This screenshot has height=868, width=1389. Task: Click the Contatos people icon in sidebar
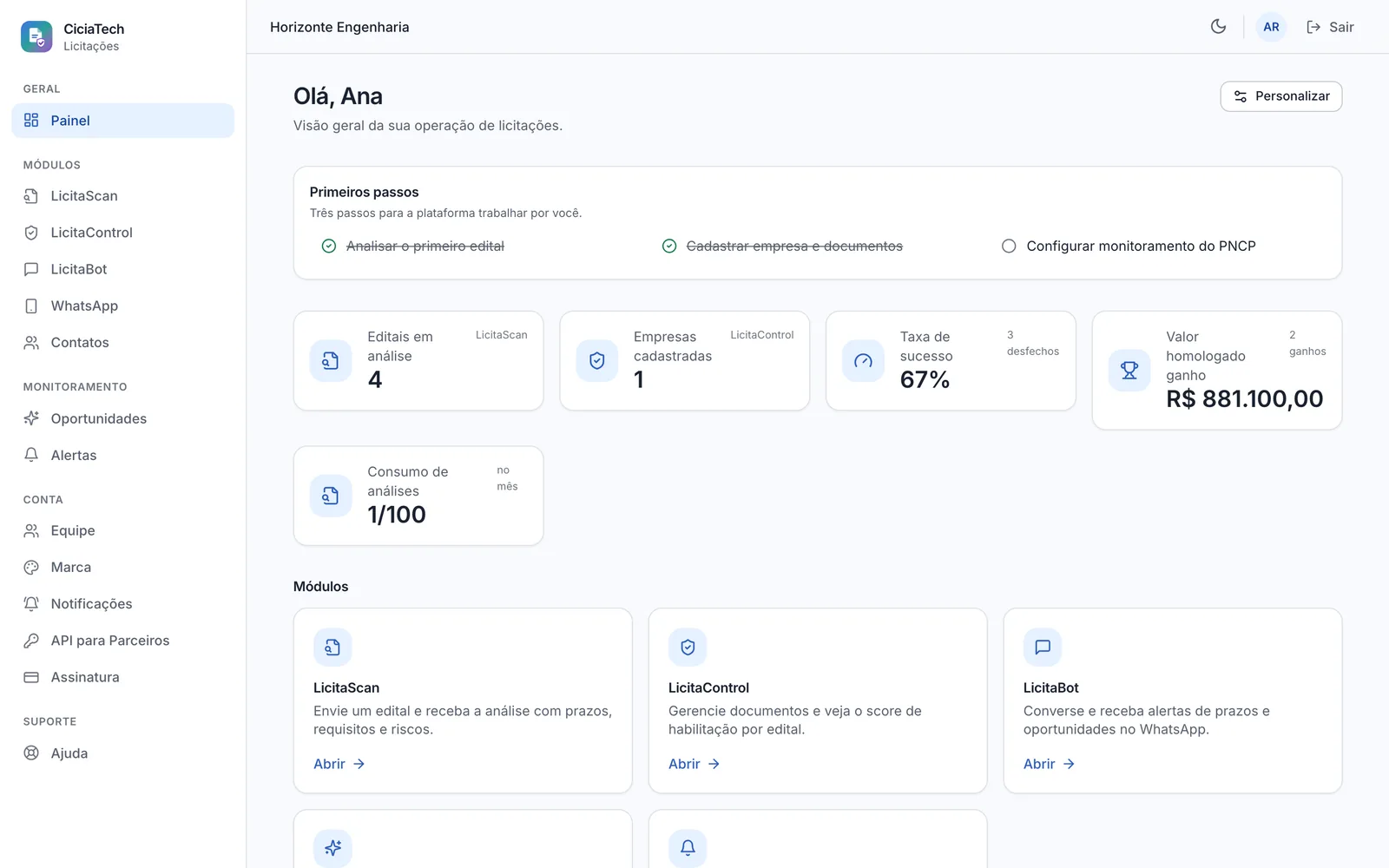click(31, 343)
